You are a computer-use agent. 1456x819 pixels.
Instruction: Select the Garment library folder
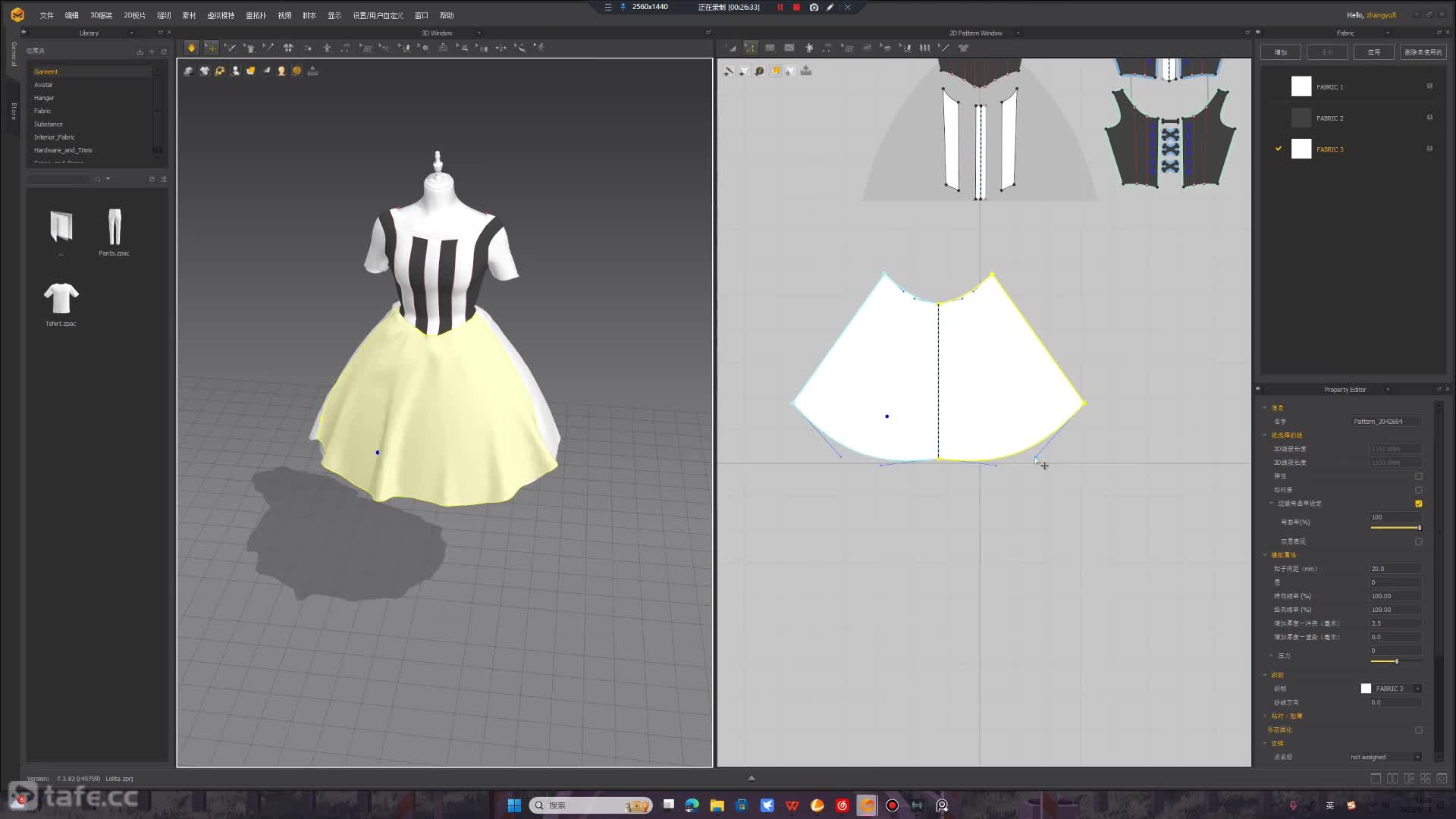tap(91, 71)
